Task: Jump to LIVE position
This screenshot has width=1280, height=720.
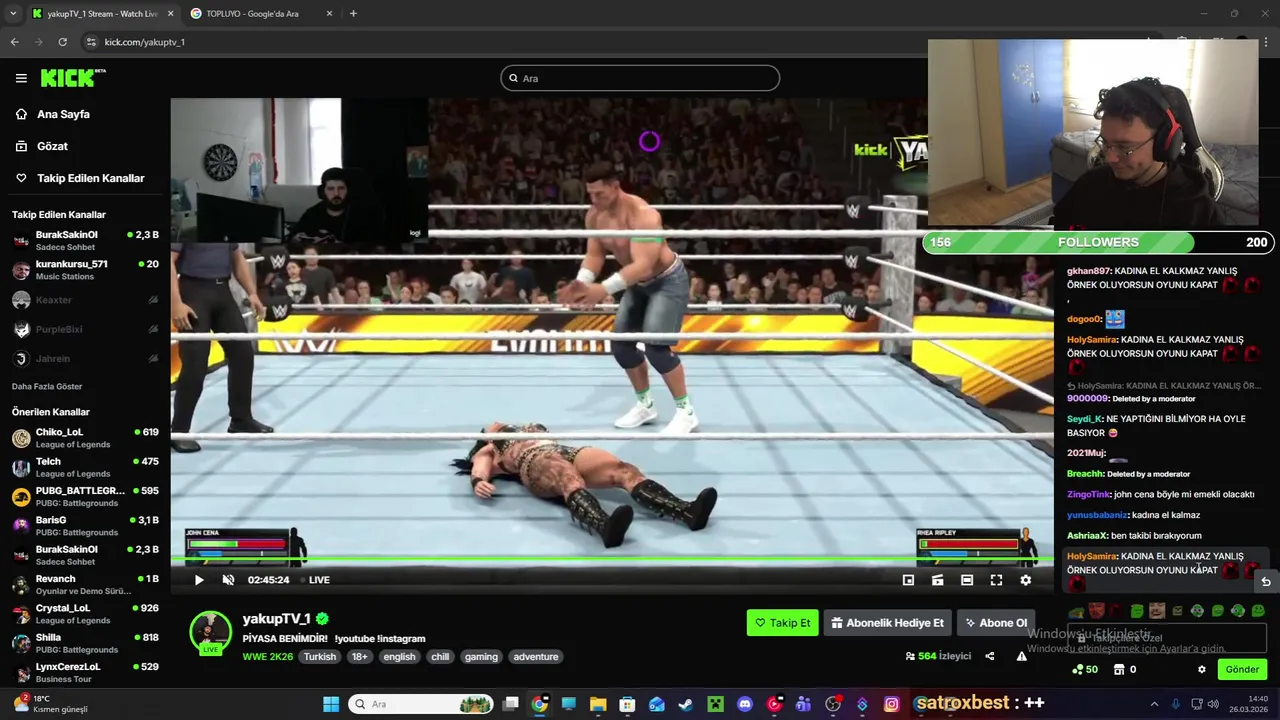Action: click(x=314, y=580)
